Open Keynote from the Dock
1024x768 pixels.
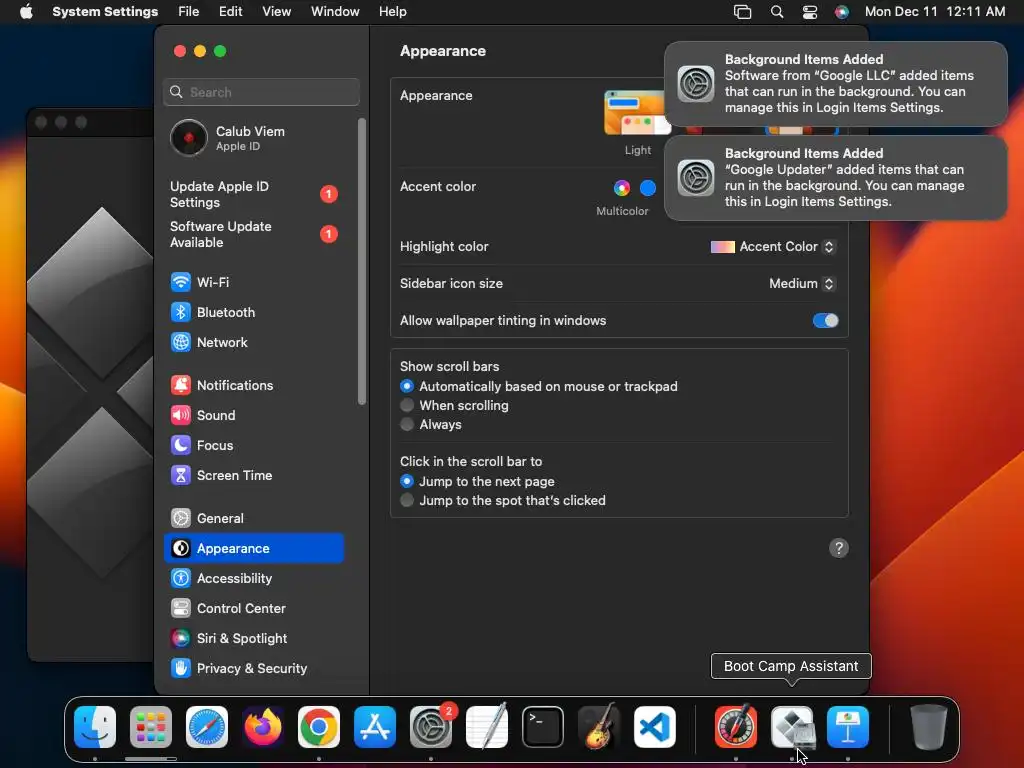848,727
